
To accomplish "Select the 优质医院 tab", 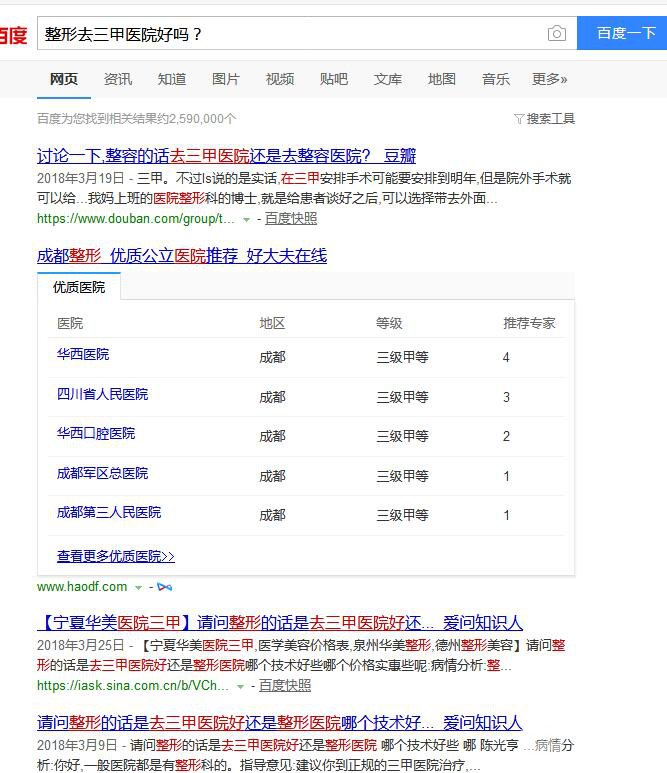I will coord(79,287).
